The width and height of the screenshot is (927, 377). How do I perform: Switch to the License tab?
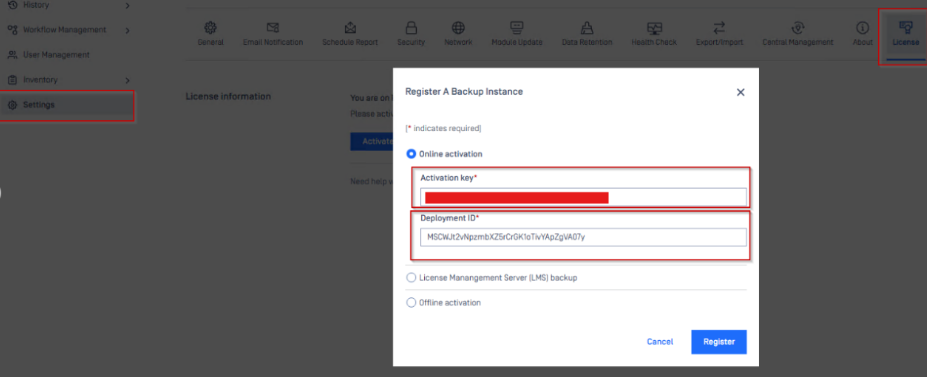(x=905, y=34)
